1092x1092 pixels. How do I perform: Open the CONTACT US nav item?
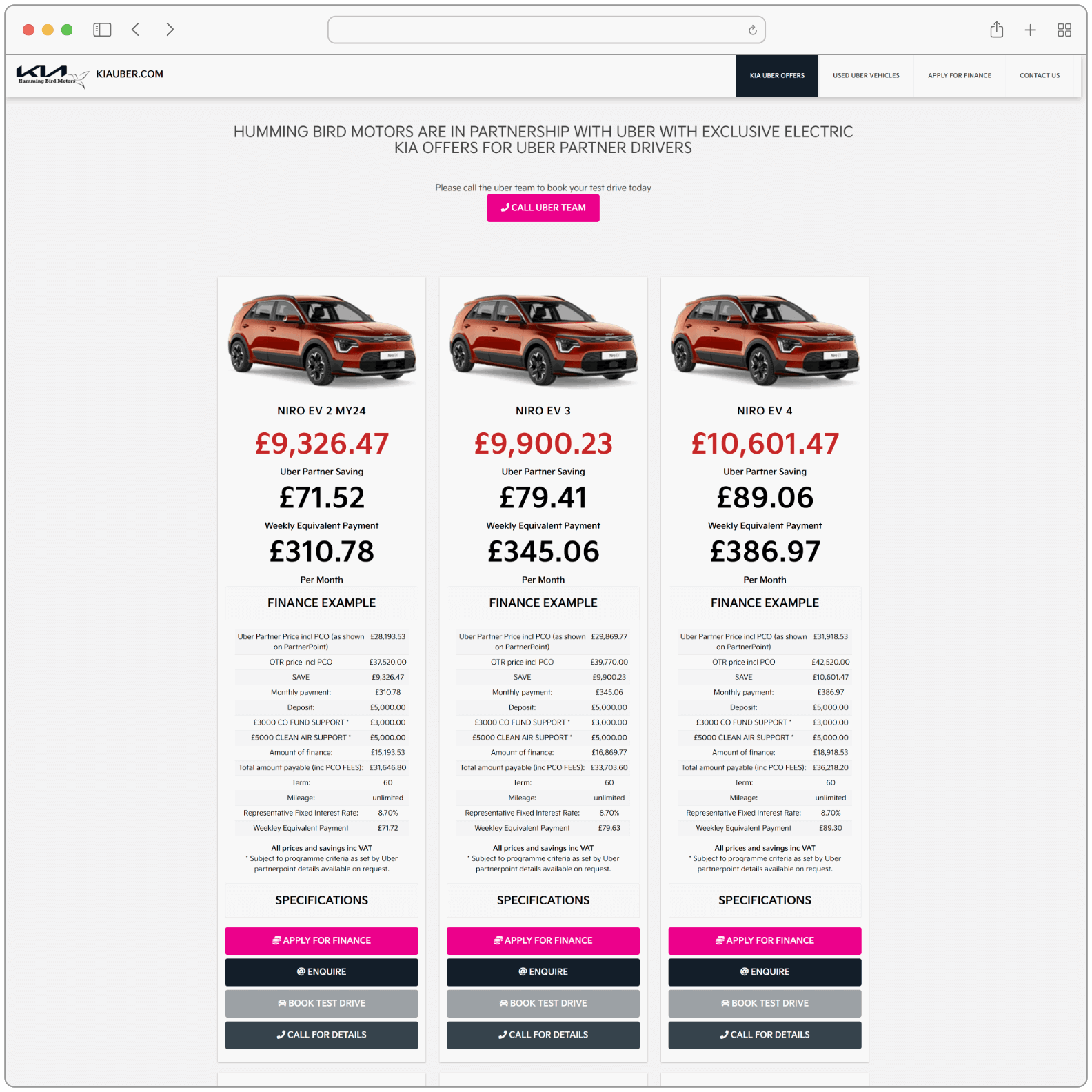[x=1040, y=76]
